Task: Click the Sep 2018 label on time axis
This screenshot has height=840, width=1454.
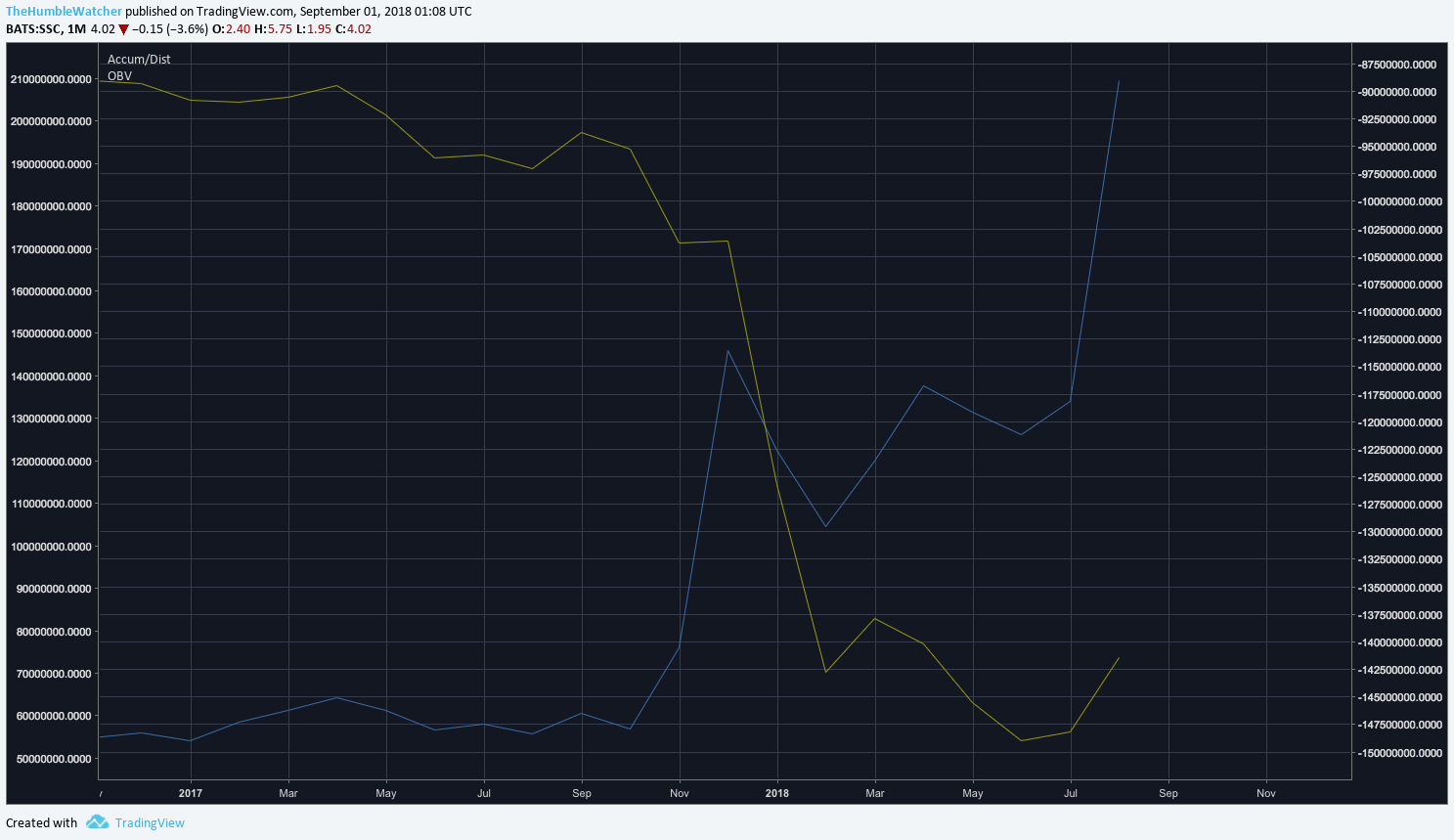Action: 1168,793
